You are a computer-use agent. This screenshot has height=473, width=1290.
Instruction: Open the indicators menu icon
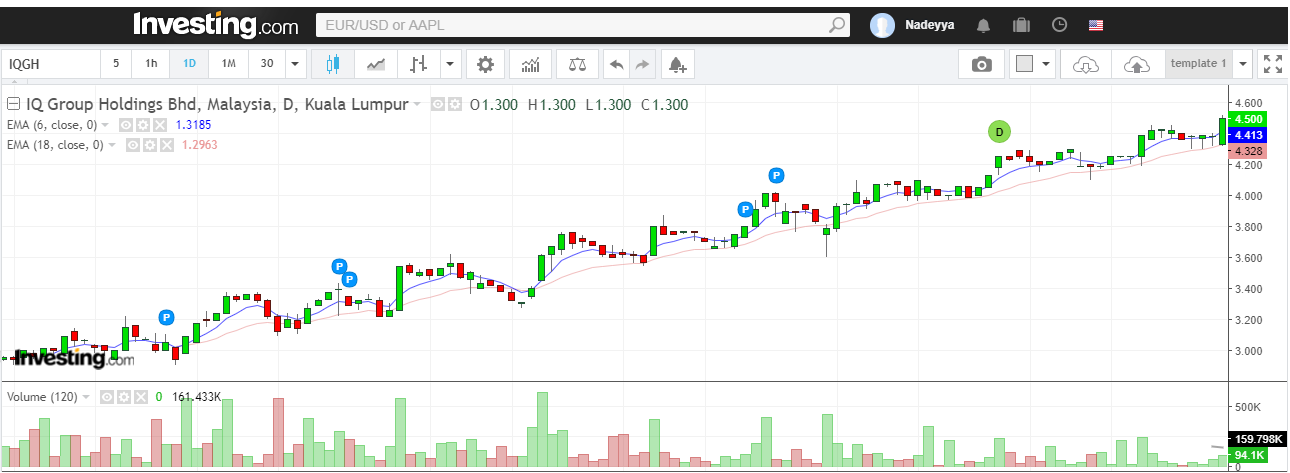(x=531, y=64)
